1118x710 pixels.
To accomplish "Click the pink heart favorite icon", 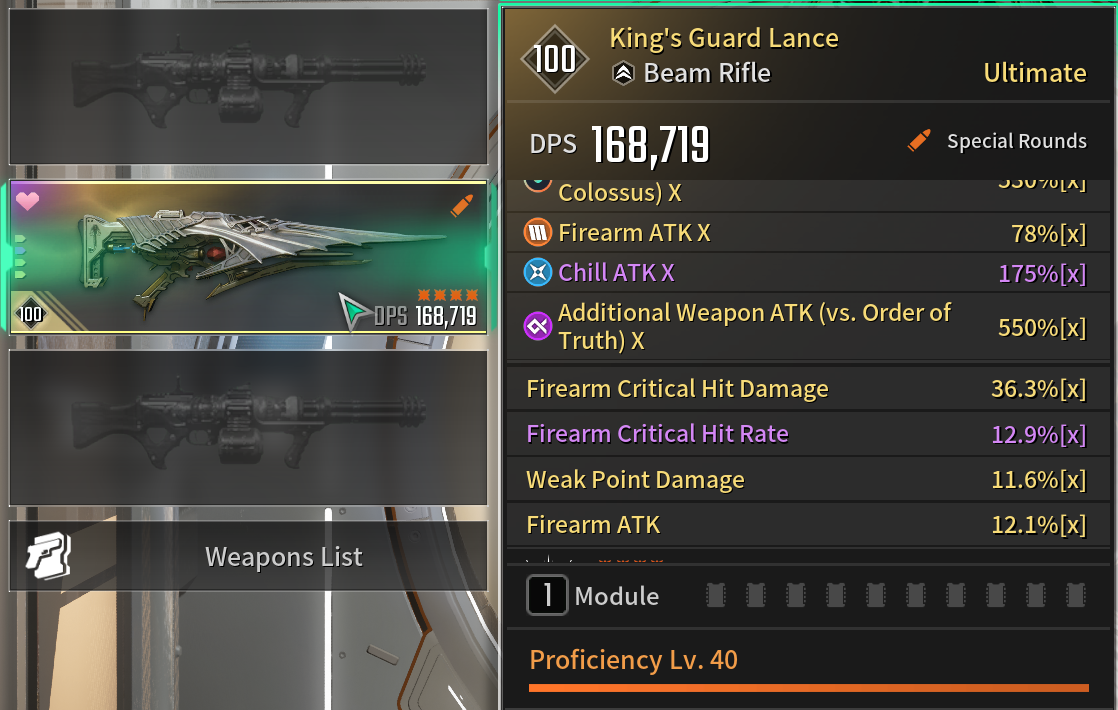I will click(x=27, y=201).
